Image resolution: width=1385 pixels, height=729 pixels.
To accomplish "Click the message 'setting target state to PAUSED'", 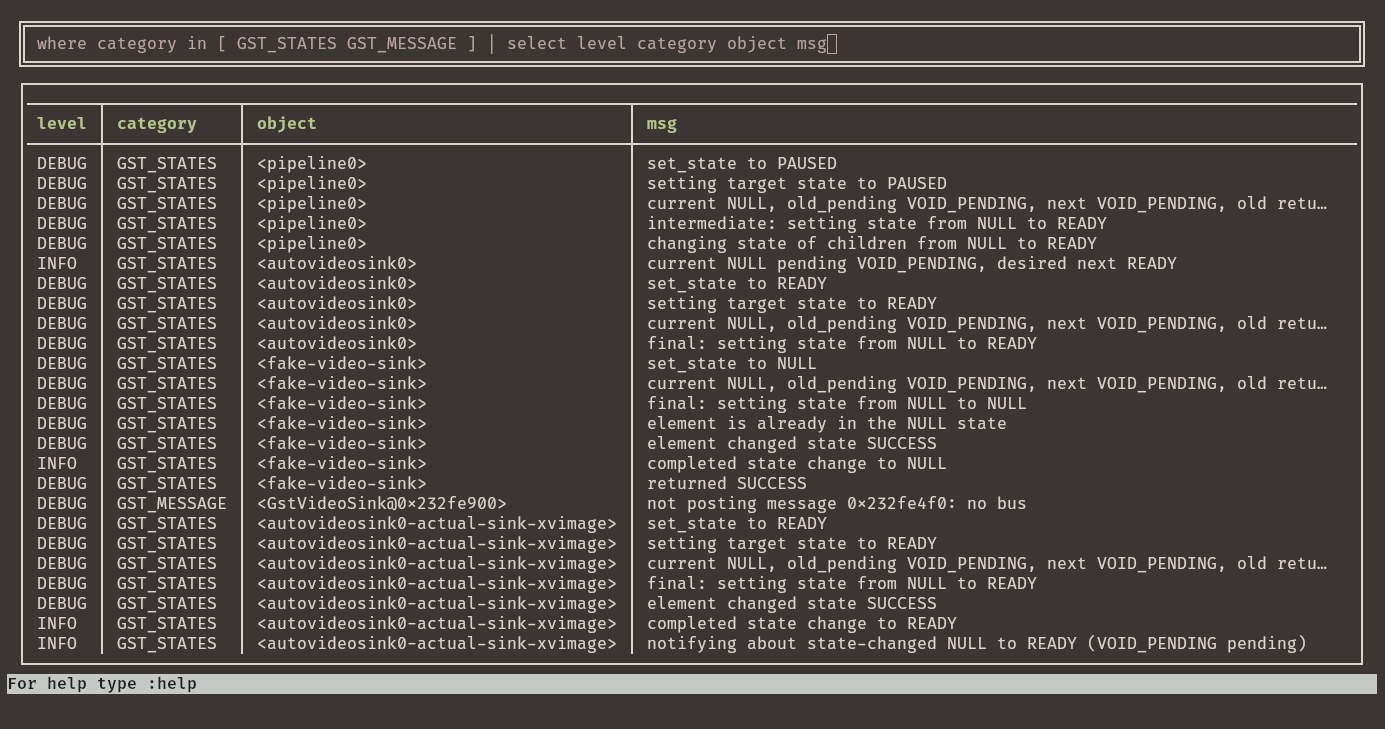I will coord(797,184).
